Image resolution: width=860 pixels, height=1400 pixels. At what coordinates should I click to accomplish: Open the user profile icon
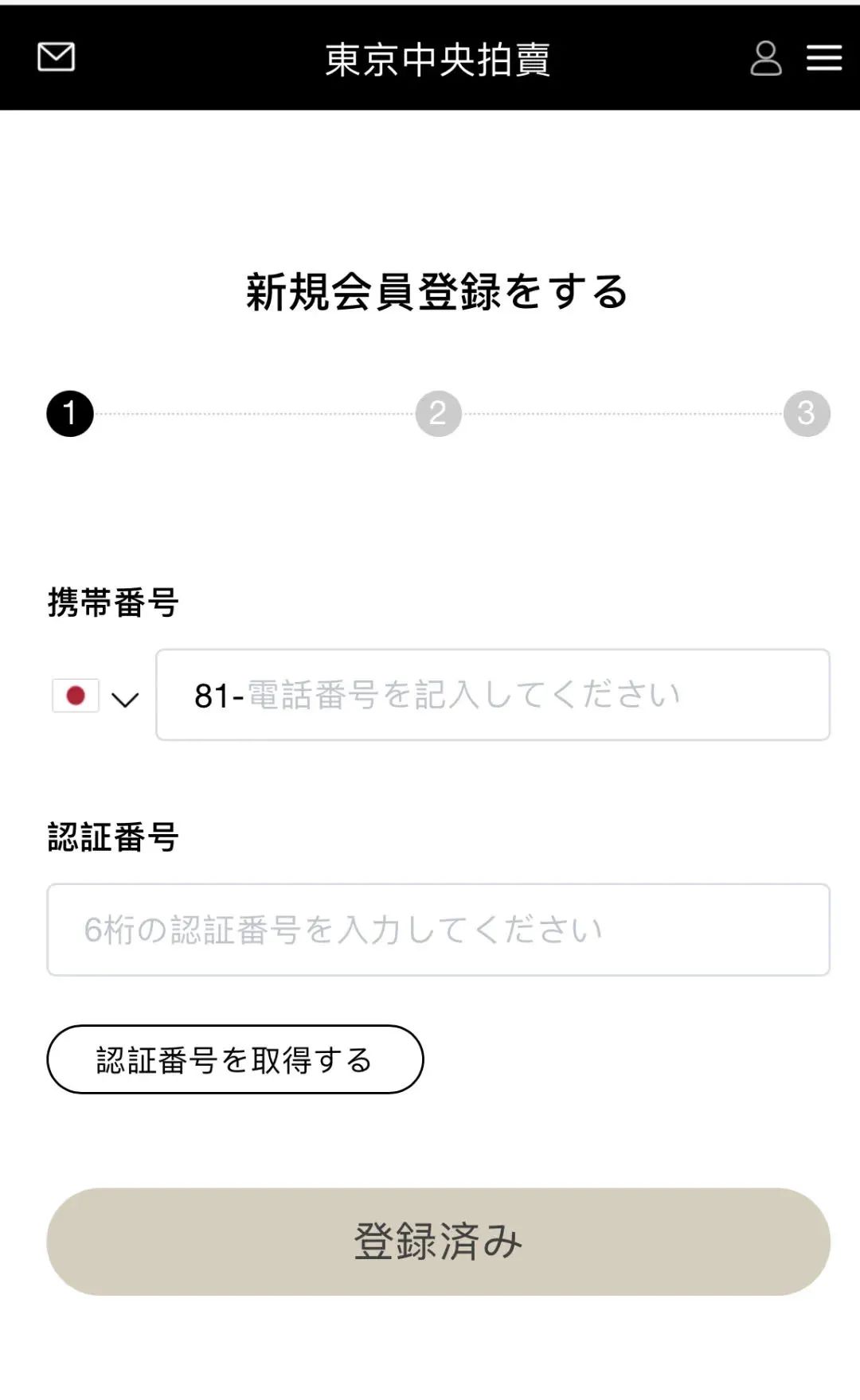point(766,58)
